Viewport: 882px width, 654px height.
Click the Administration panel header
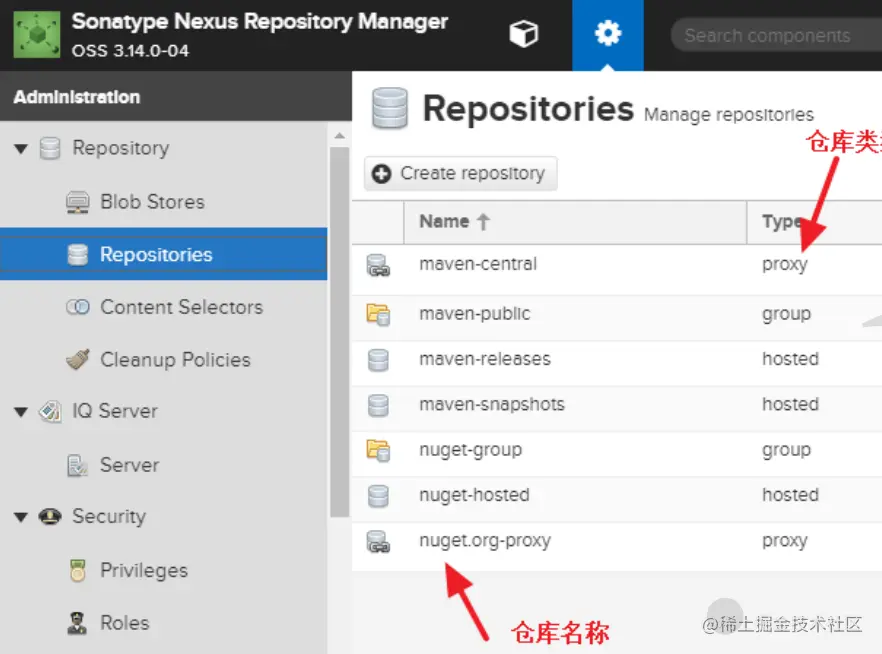[176, 97]
